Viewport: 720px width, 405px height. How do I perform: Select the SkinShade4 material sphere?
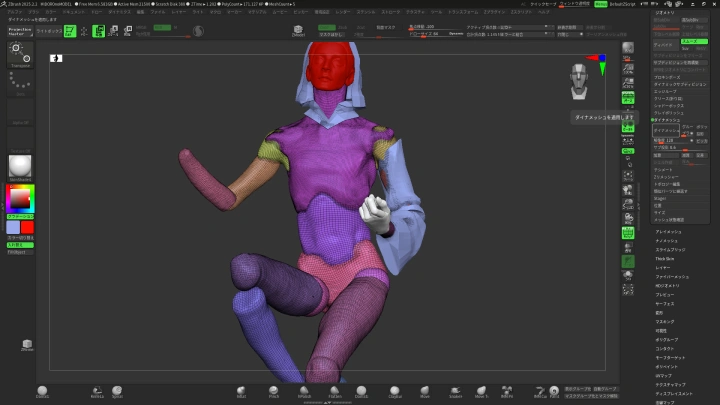pyautogui.click(x=20, y=167)
